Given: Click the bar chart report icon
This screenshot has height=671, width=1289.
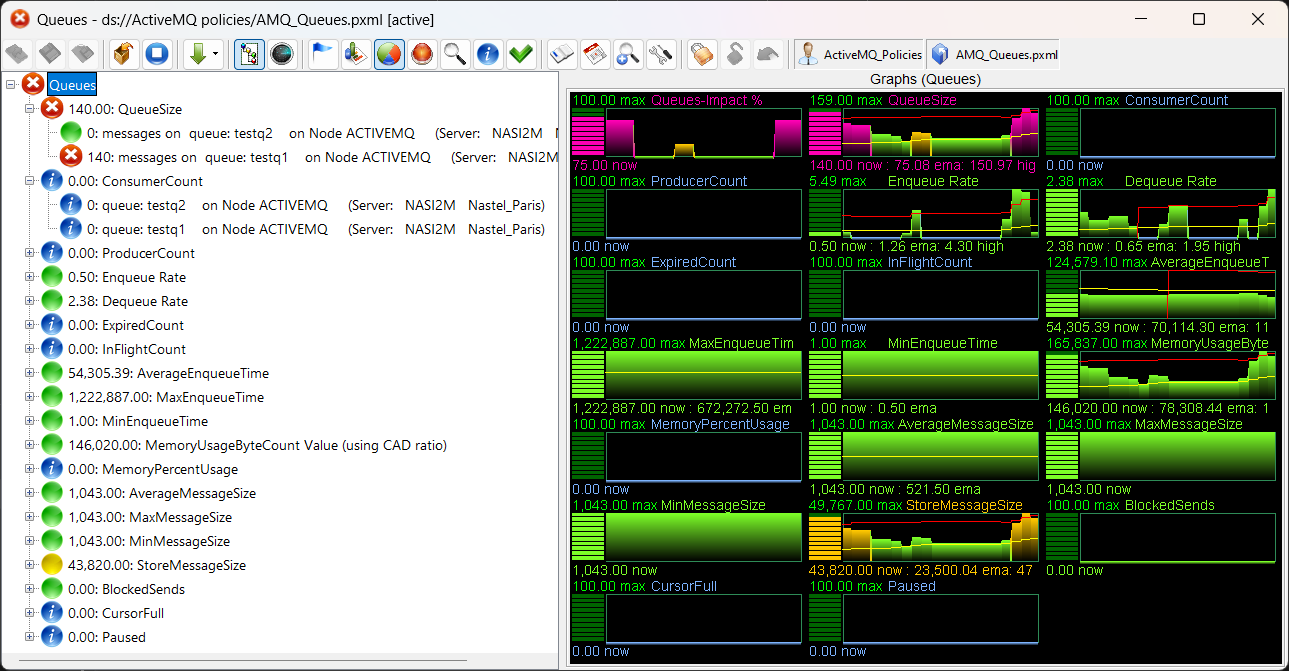Looking at the screenshot, I should (x=356, y=54).
